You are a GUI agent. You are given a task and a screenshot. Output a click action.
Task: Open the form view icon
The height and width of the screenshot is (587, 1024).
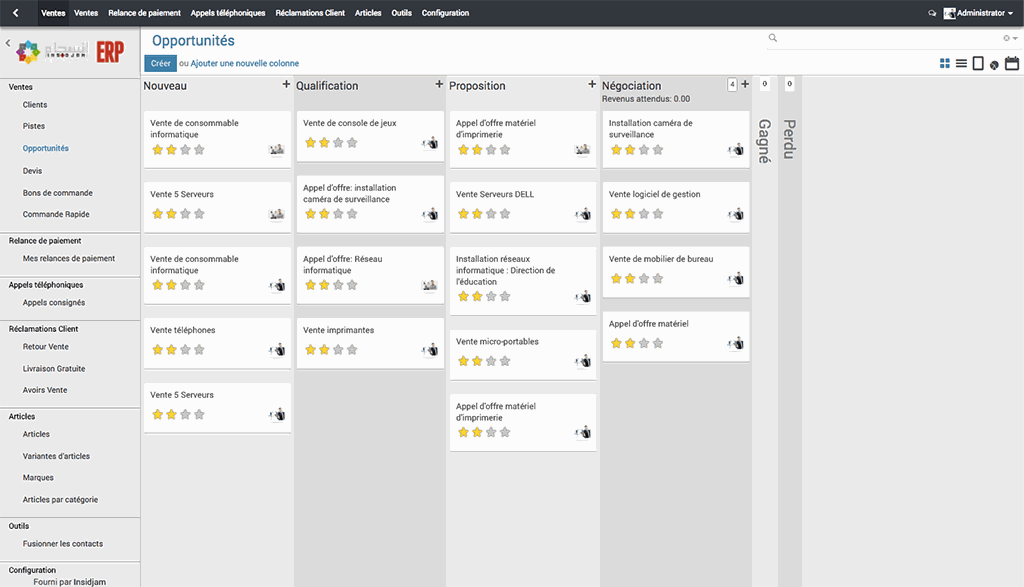(x=978, y=64)
